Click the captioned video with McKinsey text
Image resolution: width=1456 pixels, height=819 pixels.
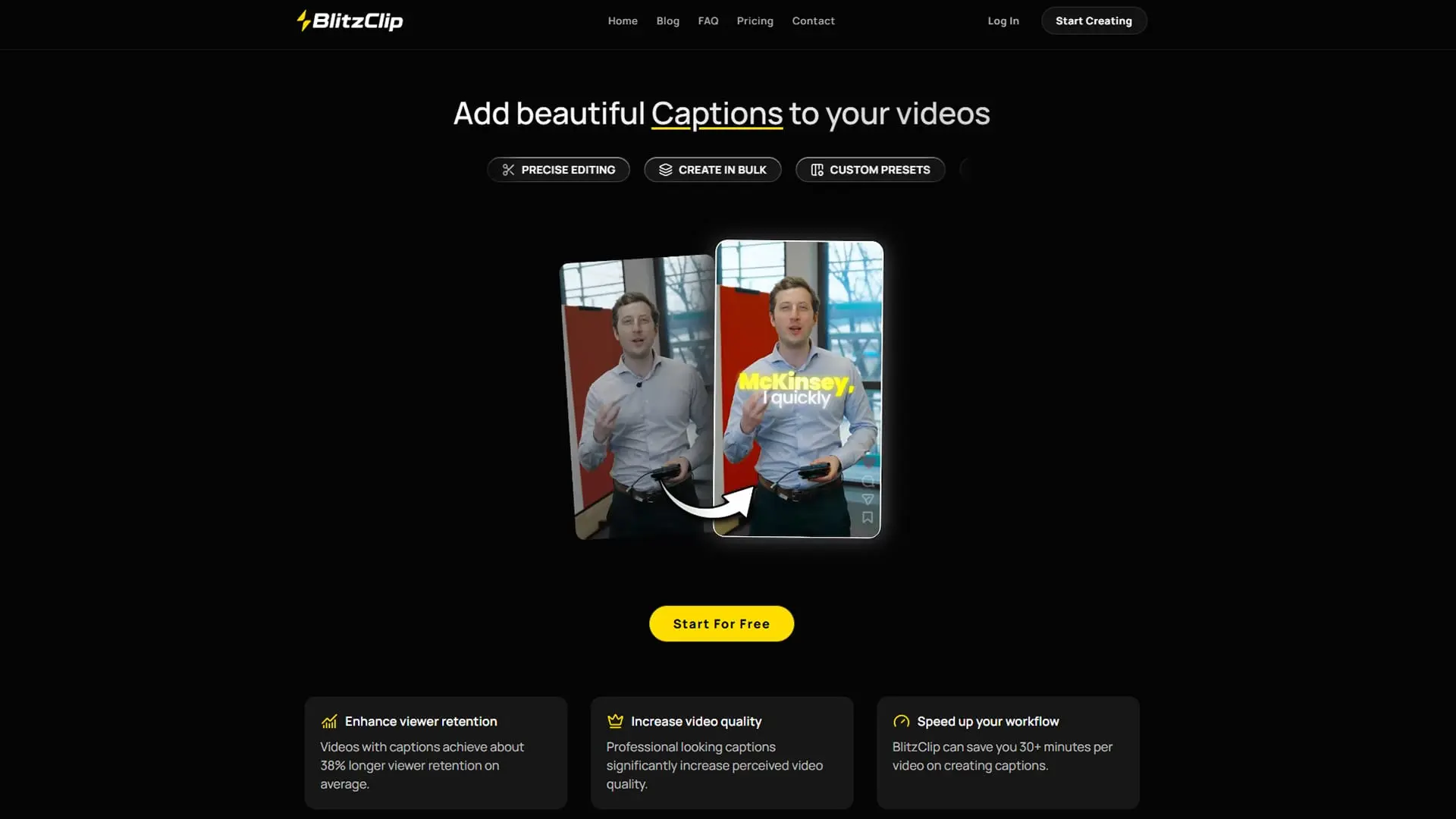pyautogui.click(x=798, y=389)
